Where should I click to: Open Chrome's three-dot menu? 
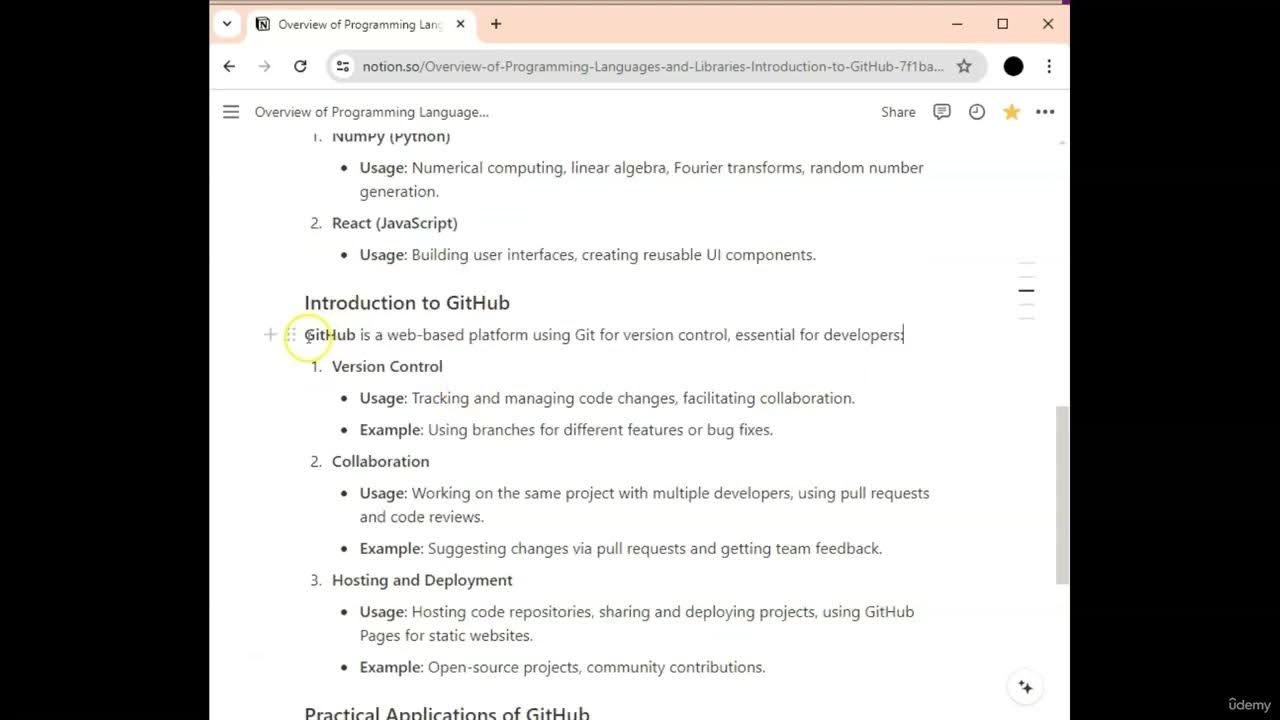pyautogui.click(x=1048, y=66)
